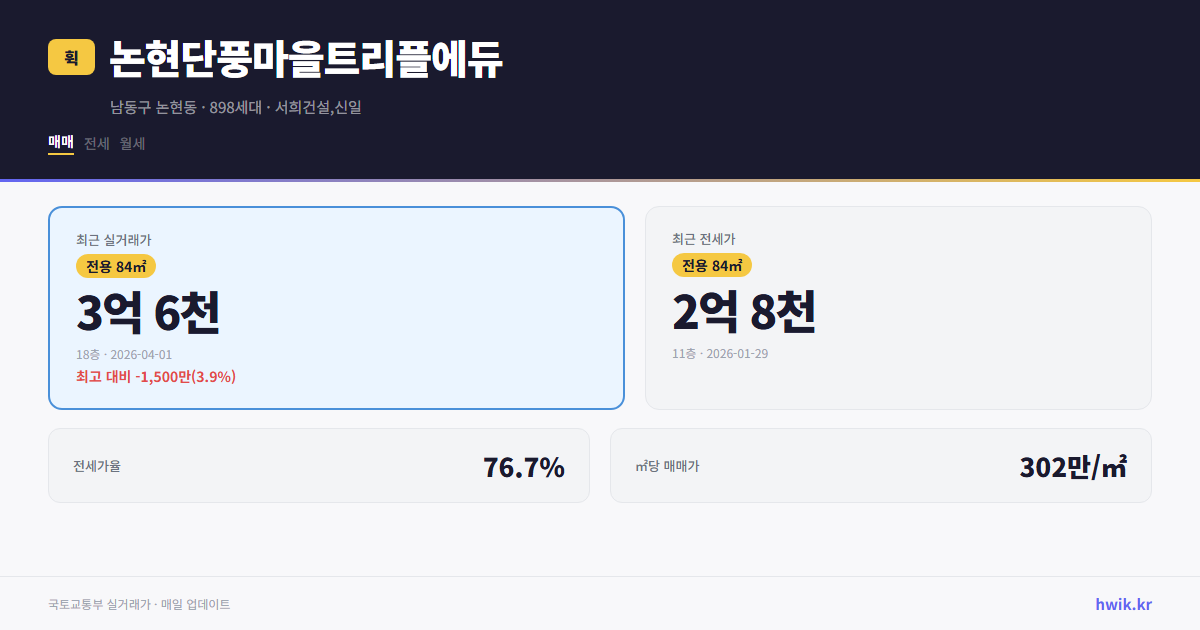1200x630 pixels.
Task: Switch to the 월세 tab
Action: point(132,143)
